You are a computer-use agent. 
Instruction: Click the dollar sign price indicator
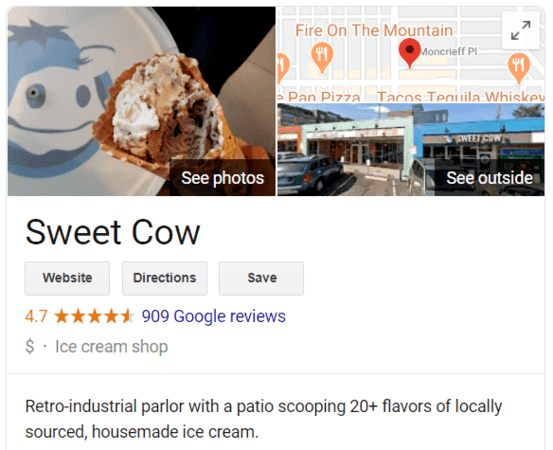pyautogui.click(x=30, y=346)
